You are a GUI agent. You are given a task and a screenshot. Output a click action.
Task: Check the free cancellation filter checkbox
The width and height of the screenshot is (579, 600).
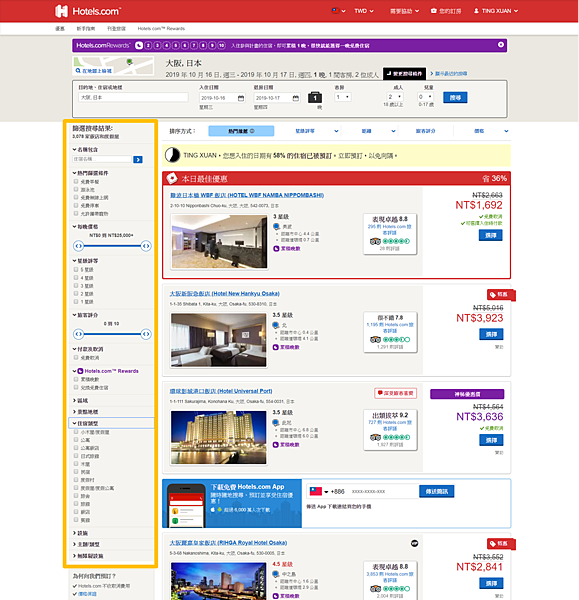click(x=76, y=357)
